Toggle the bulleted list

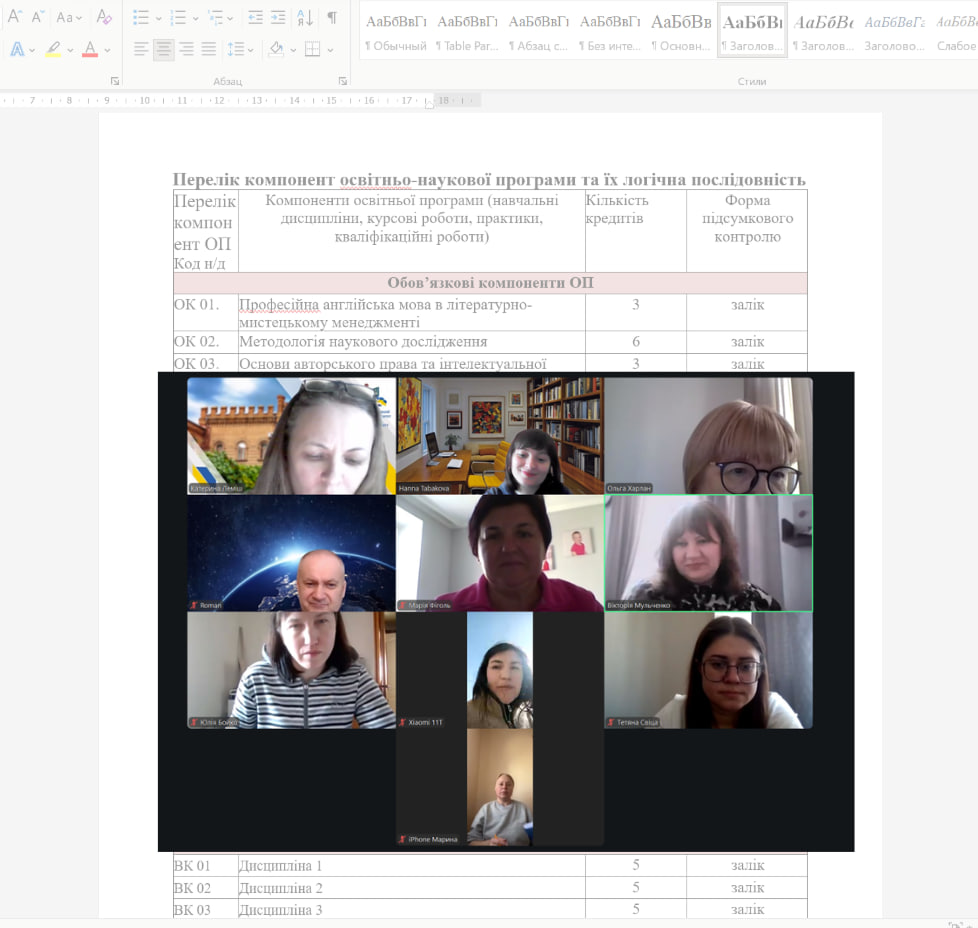point(141,17)
